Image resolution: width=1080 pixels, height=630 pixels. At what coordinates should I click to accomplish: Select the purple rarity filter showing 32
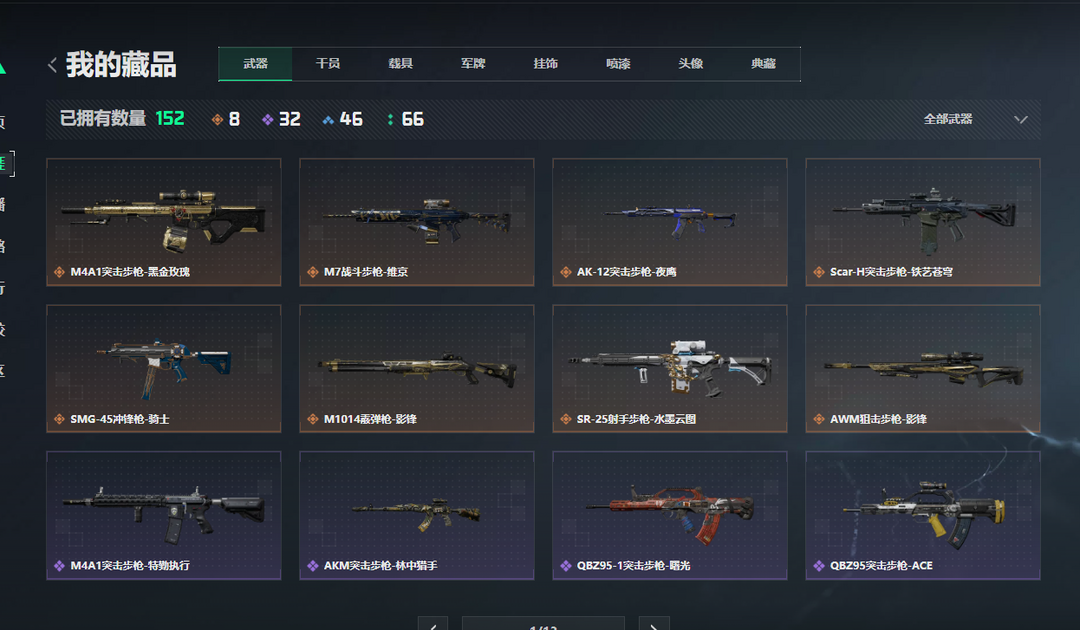[x=281, y=119]
